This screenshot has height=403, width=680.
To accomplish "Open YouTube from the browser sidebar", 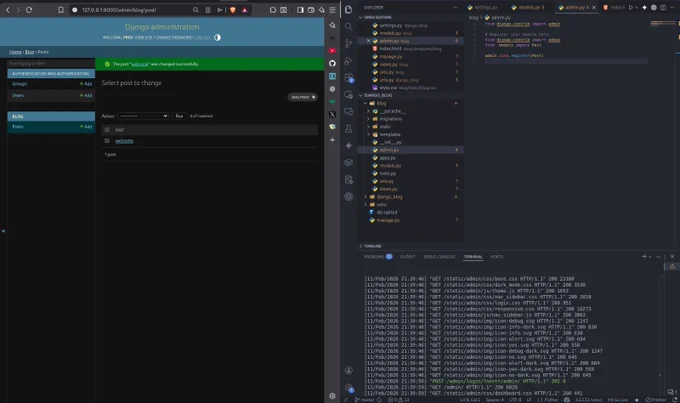I will point(332,51).
